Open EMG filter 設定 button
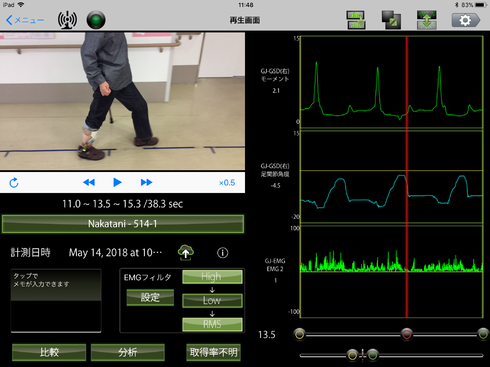The width and height of the screenshot is (490, 367). click(150, 297)
